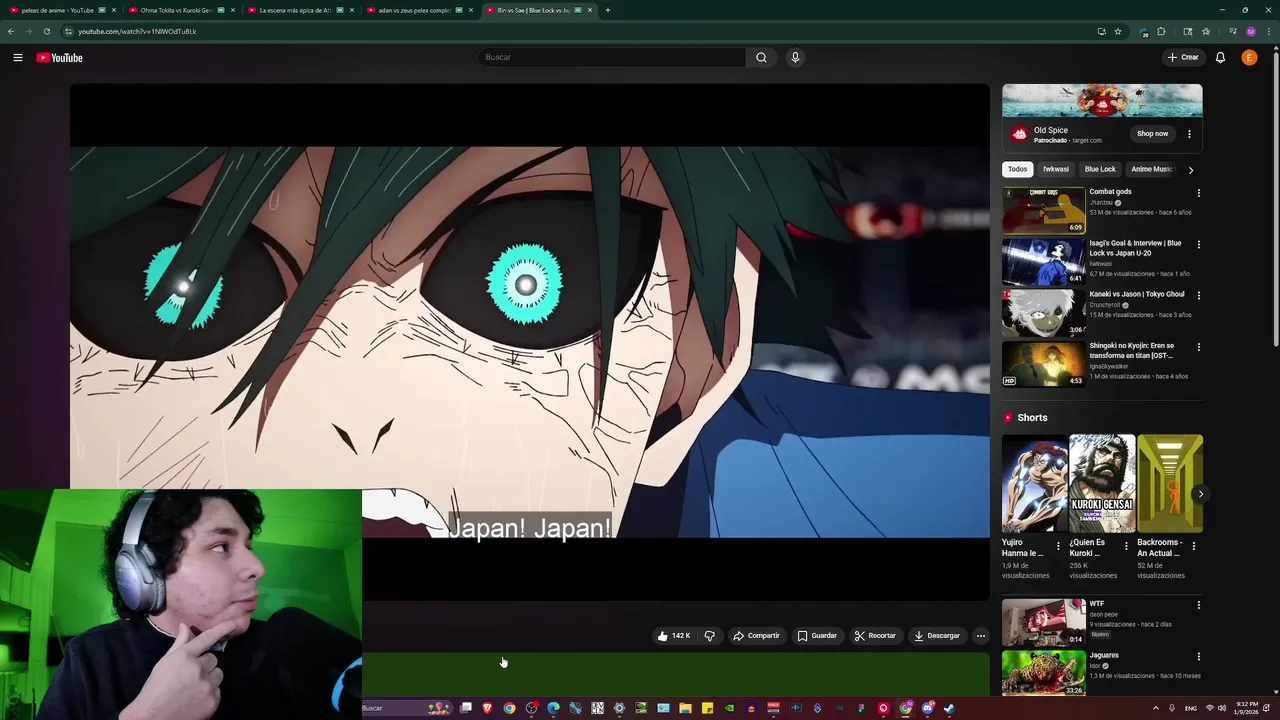Open the Combat gods video thumbnail
The width and height of the screenshot is (1280, 720).
point(1043,210)
